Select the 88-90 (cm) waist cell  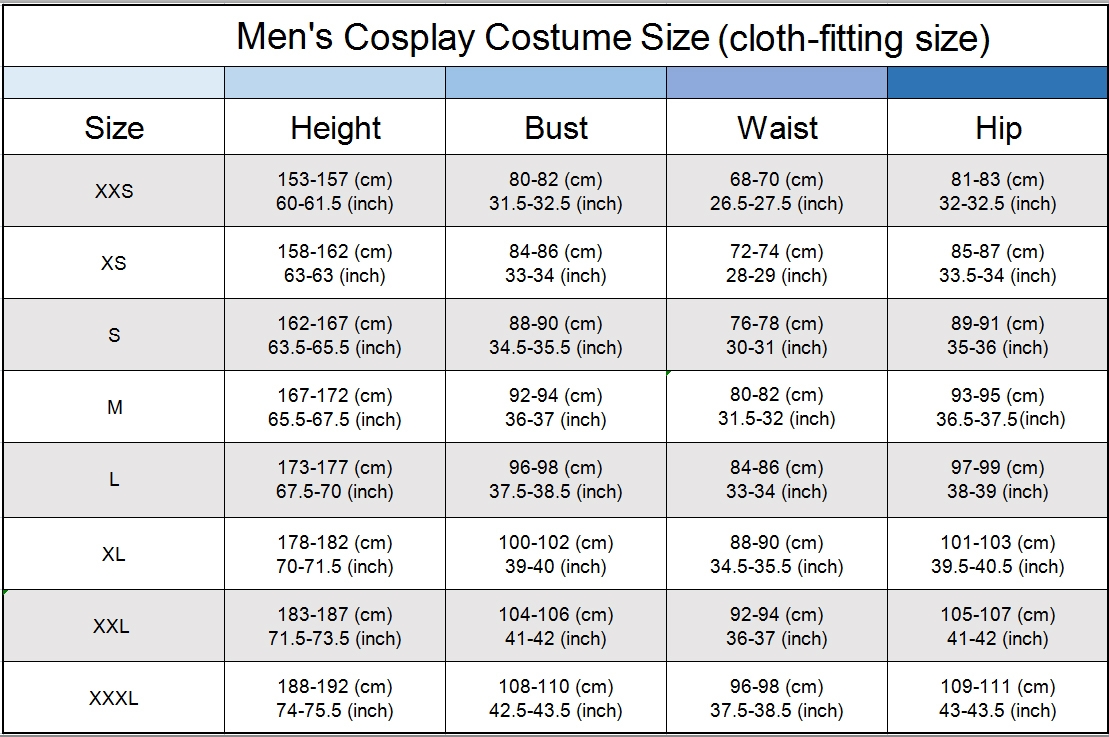tap(777, 554)
